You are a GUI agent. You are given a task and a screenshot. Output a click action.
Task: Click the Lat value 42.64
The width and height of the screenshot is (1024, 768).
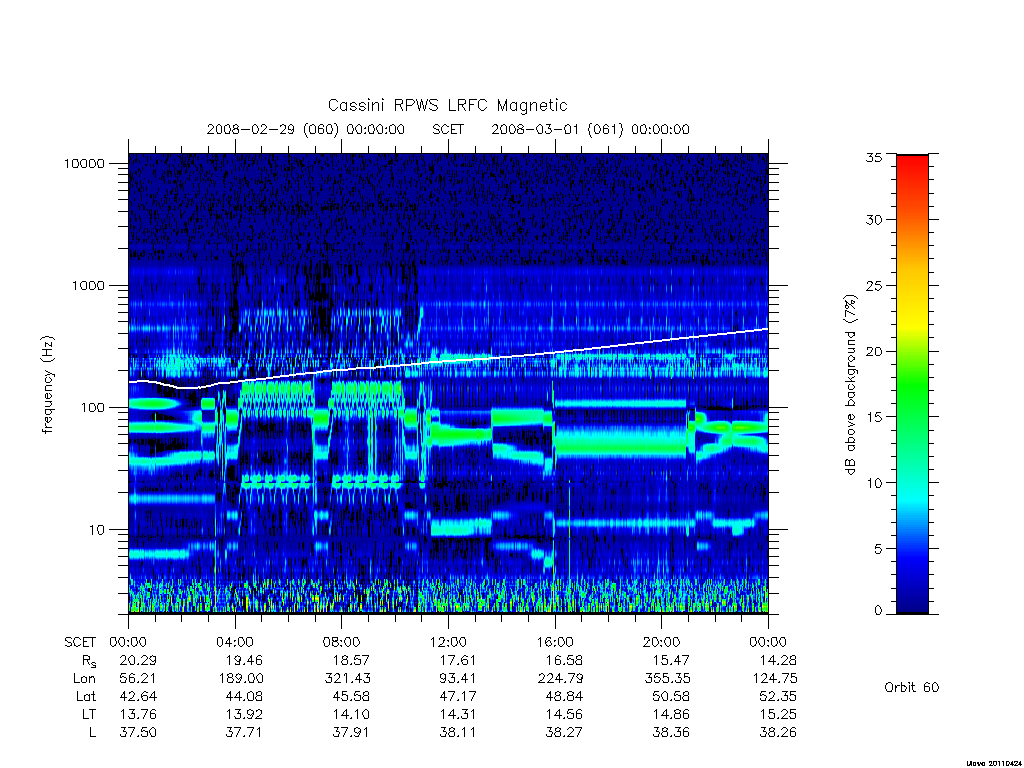[x=138, y=697]
